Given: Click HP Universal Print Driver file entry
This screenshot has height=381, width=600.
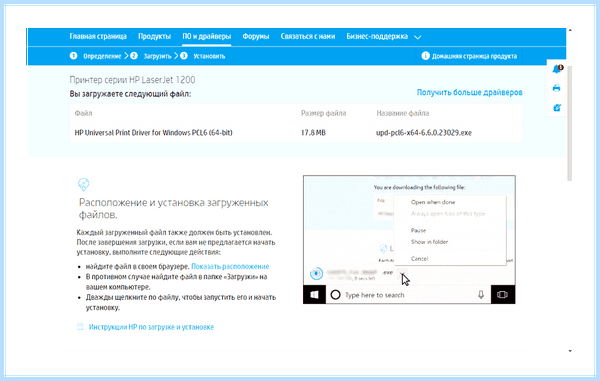Looking at the screenshot, I should coord(153,133).
